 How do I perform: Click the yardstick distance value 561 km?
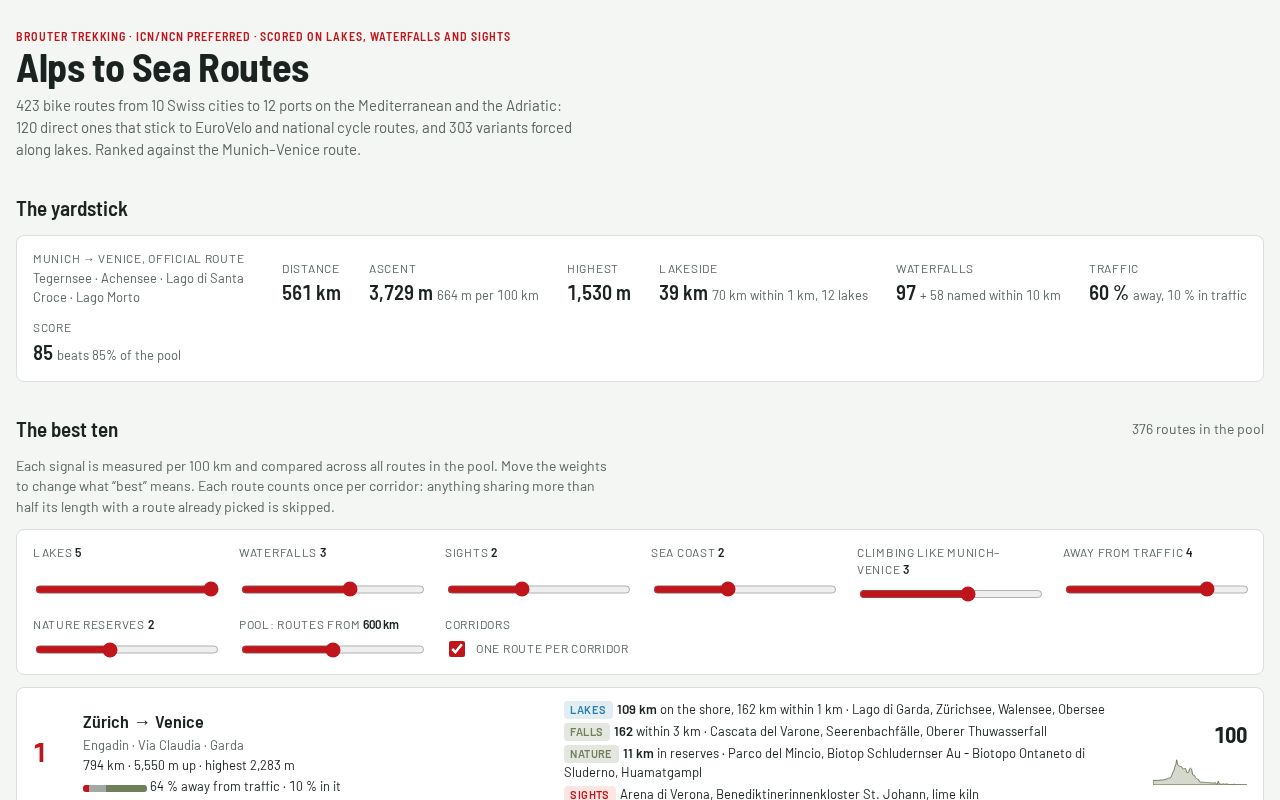[311, 293]
